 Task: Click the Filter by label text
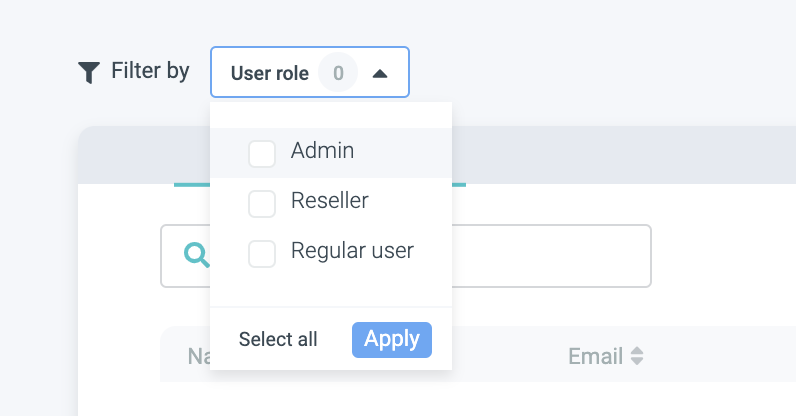[x=150, y=72]
